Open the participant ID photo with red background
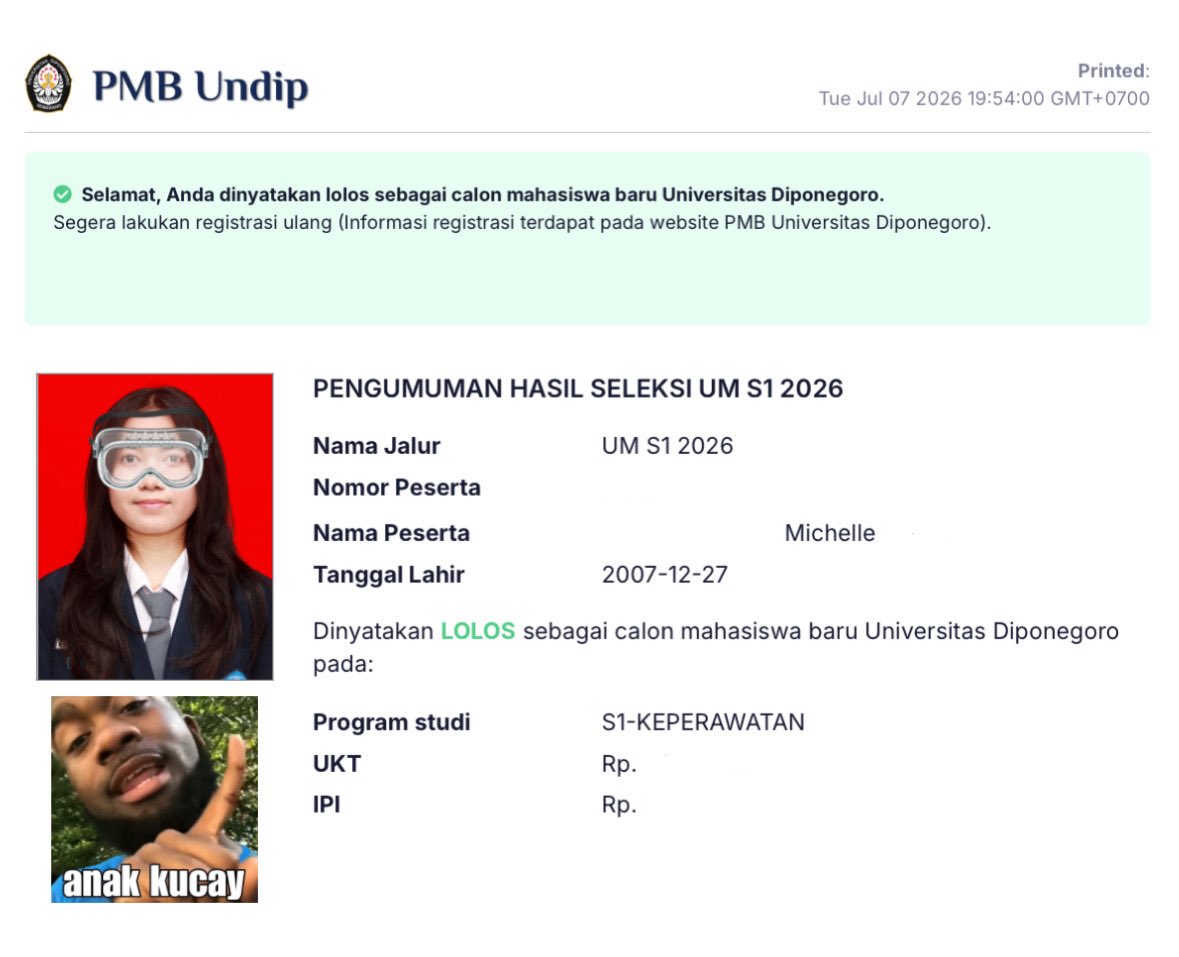Screen dimensions: 1179x957 pyautogui.click(x=155, y=526)
